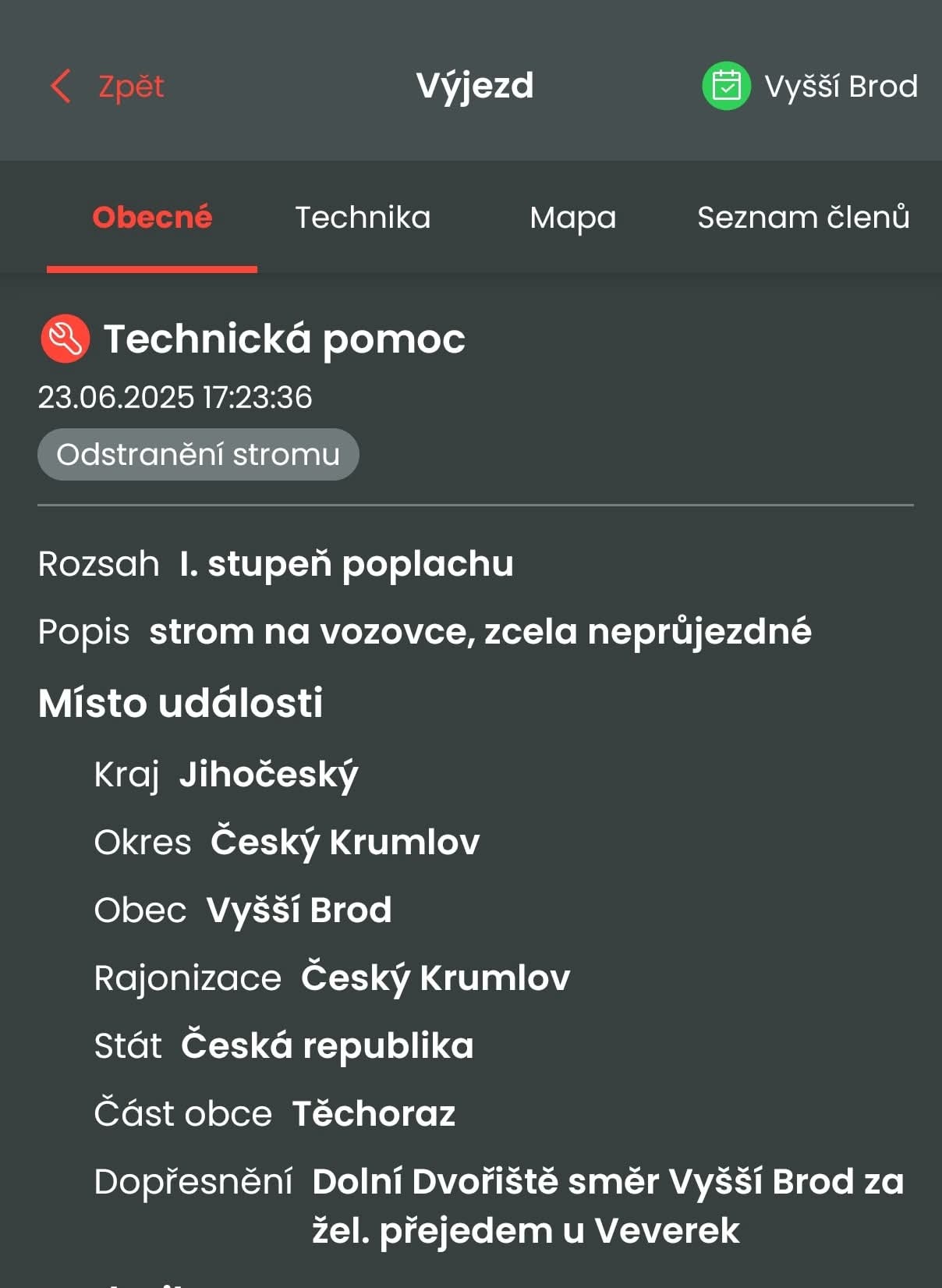
Task: Select the Obecné tab
Action: (152, 217)
